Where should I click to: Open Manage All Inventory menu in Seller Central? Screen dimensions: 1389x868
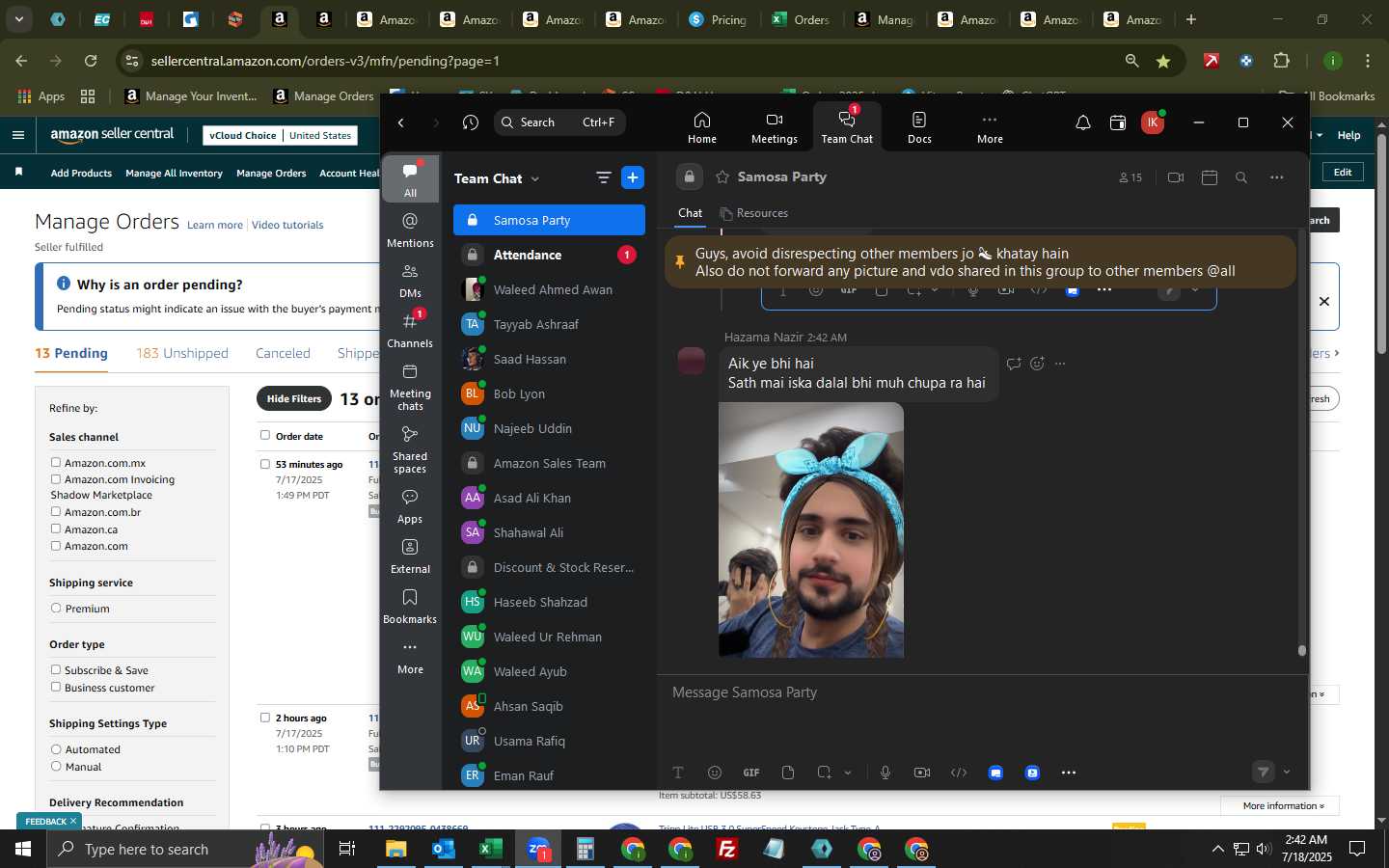174,173
